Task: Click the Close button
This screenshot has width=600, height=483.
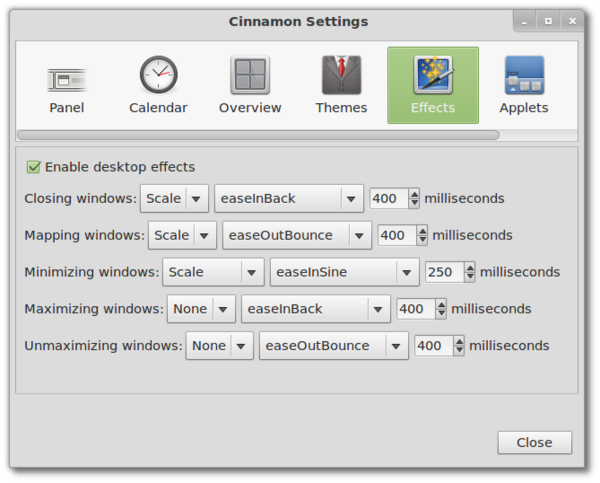Action: (534, 442)
